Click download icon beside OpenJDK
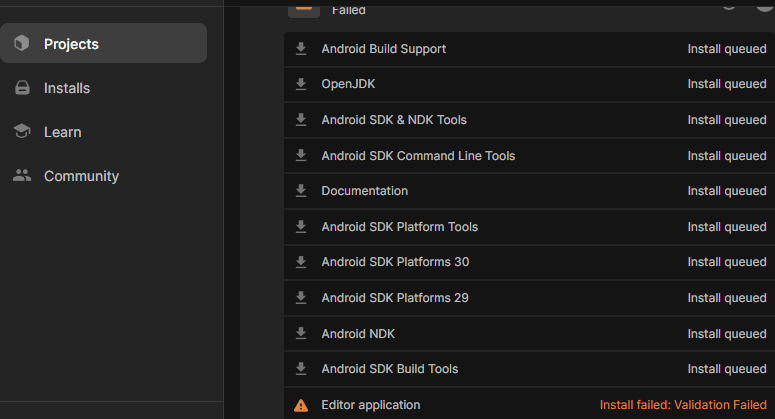The image size is (775, 419). [x=301, y=84]
